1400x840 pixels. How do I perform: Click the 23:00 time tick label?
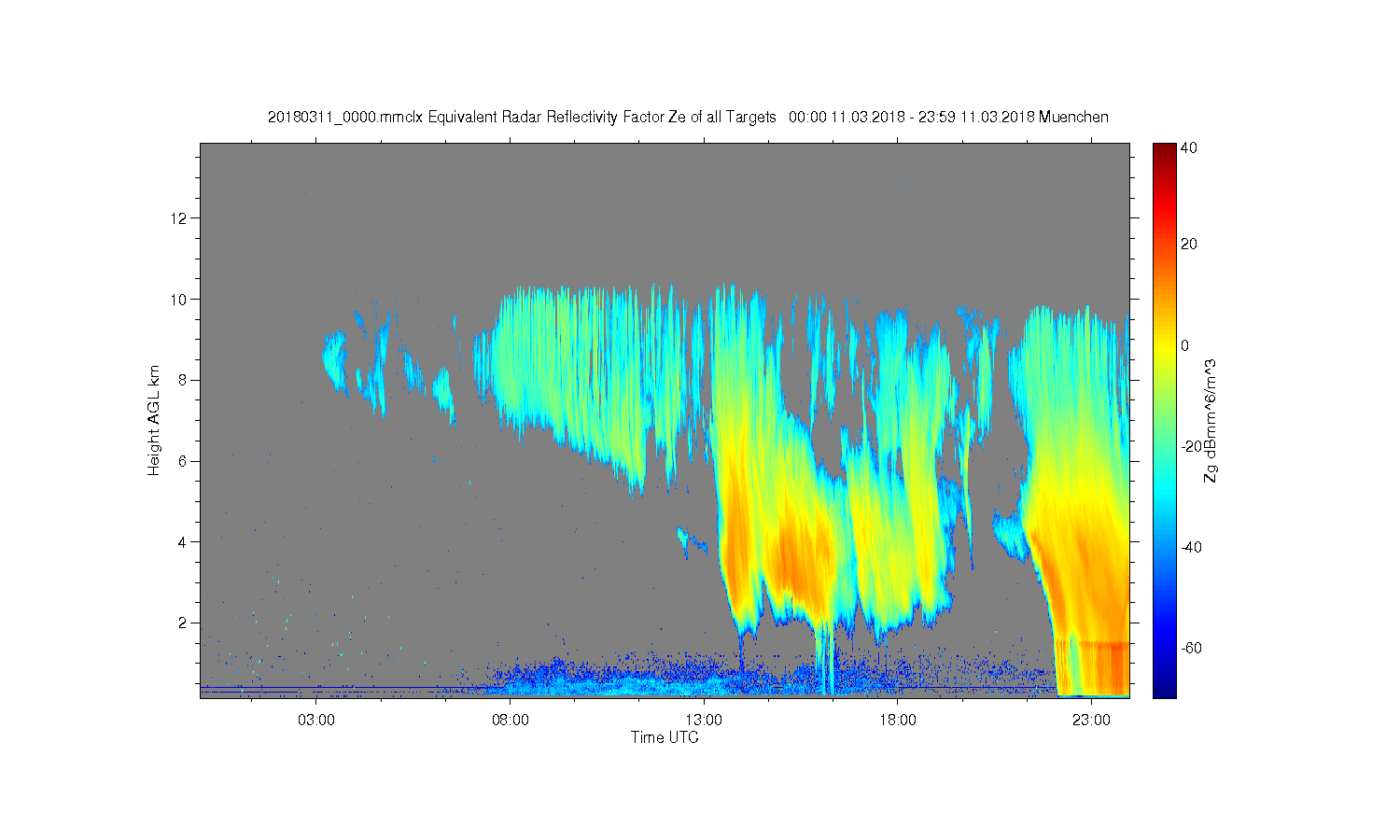point(1091,720)
